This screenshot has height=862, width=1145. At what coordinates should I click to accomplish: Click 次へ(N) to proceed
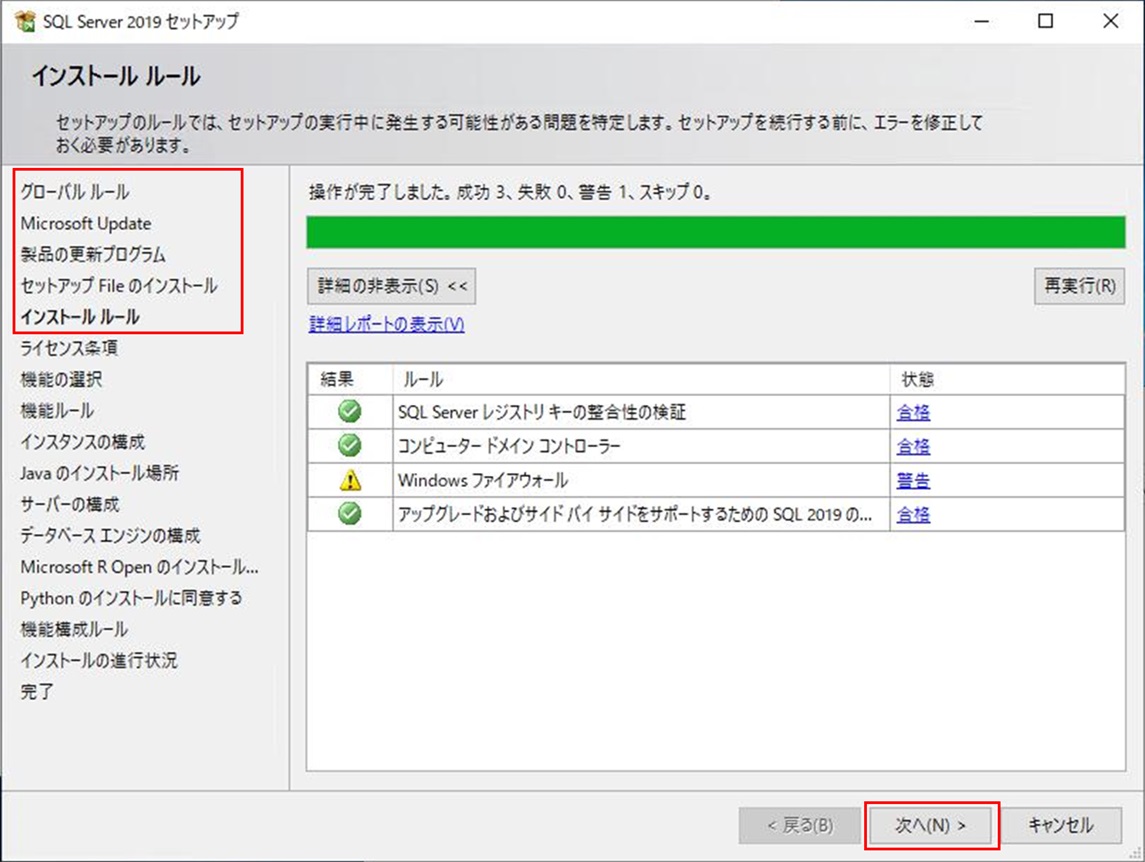point(931,825)
